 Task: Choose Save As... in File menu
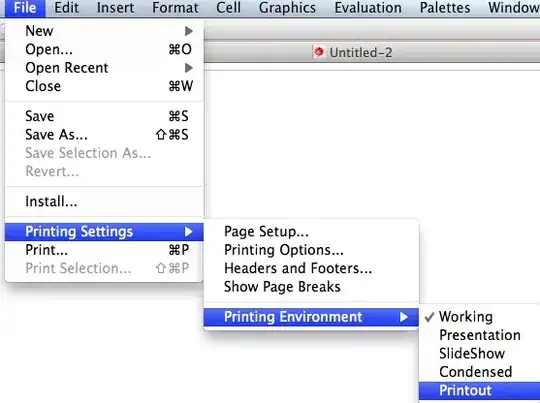[104, 135]
